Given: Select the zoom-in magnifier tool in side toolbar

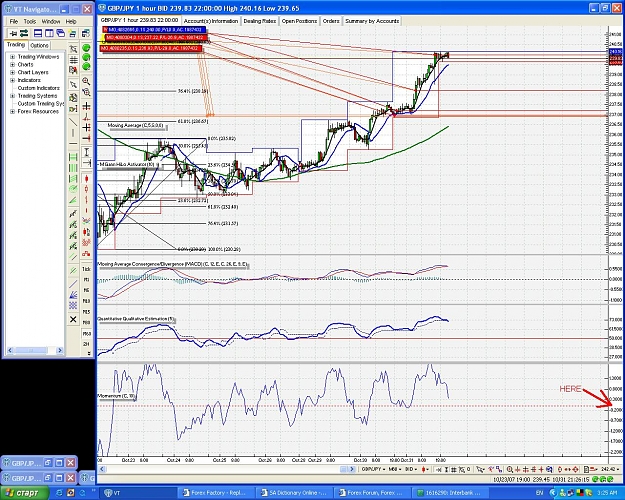Looking at the screenshot, I should pyautogui.click(x=86, y=81).
